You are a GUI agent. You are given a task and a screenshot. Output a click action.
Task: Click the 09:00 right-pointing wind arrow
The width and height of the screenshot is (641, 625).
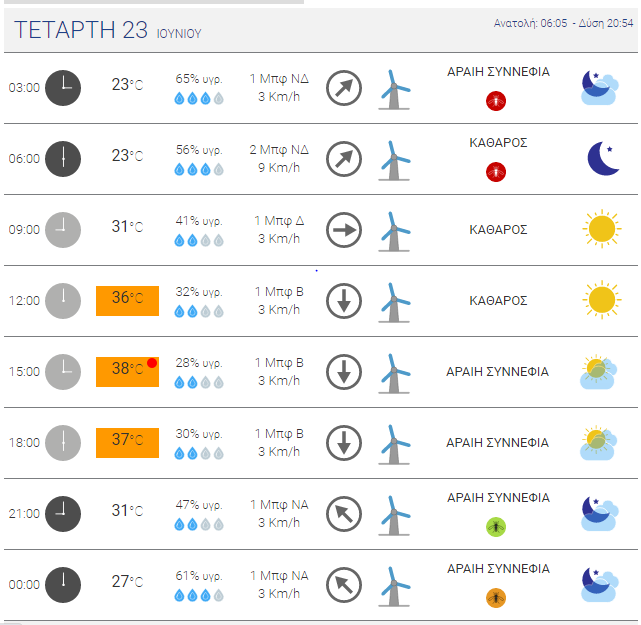click(x=344, y=230)
